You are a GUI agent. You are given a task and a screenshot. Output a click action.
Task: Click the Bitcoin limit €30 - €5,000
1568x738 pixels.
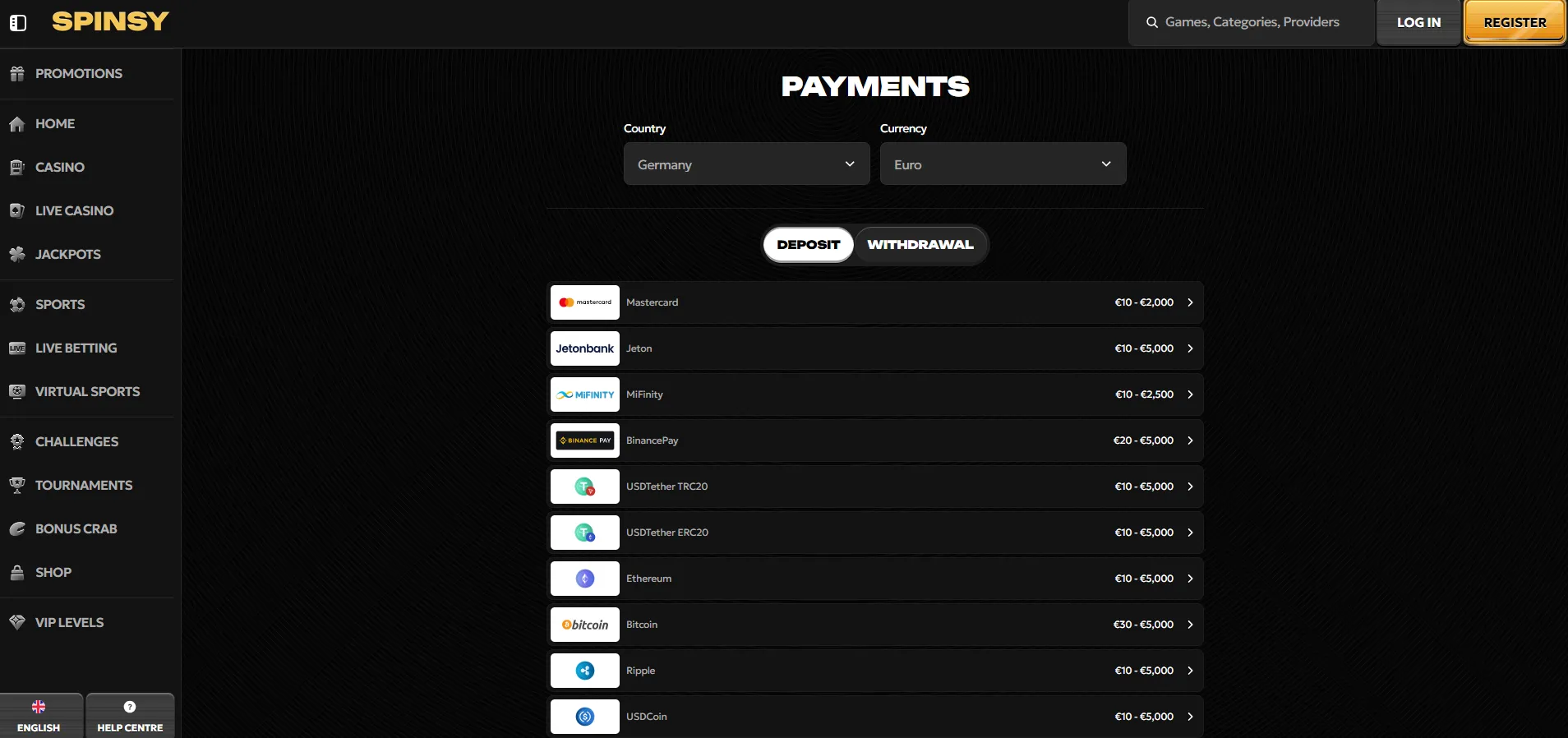[x=1143, y=625]
